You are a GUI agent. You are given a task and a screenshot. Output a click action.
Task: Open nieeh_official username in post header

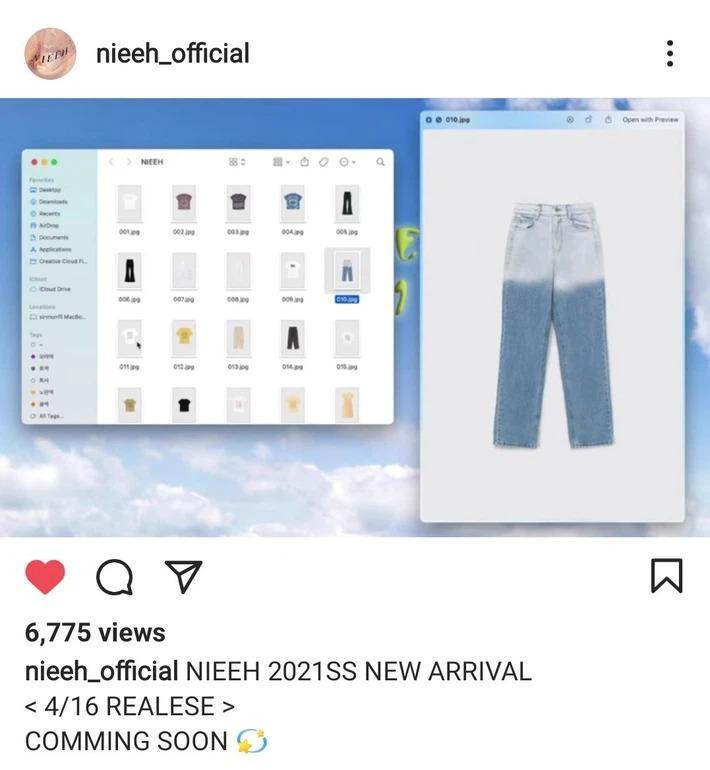pyautogui.click(x=173, y=54)
